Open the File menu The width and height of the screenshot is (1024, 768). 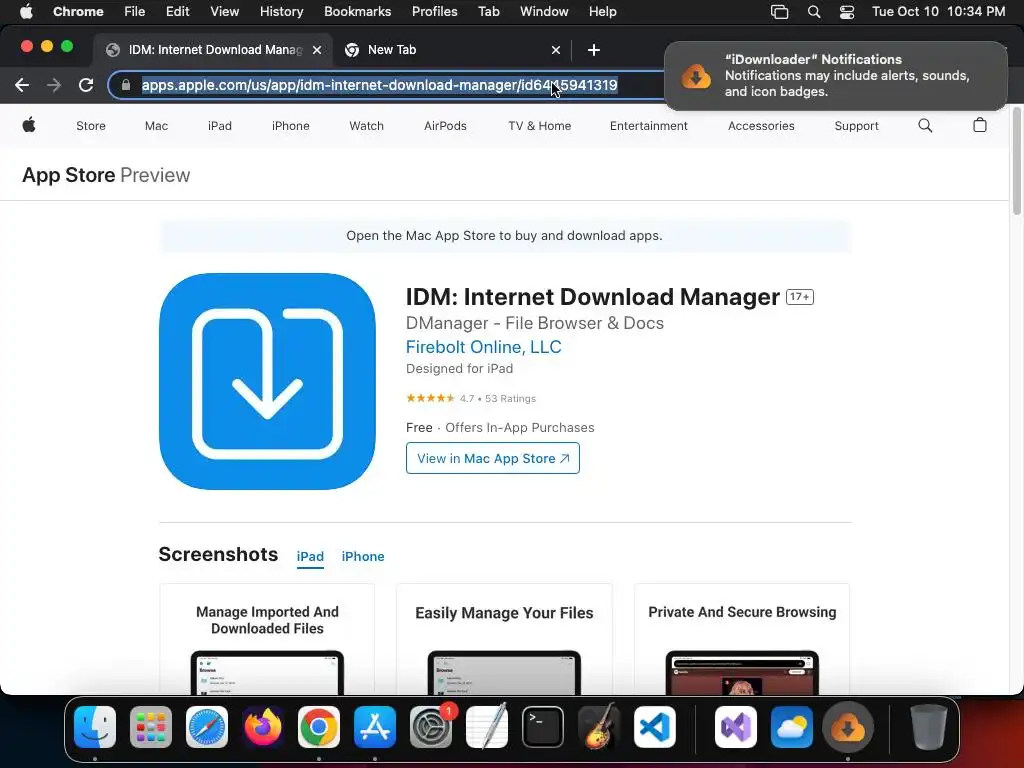point(135,12)
